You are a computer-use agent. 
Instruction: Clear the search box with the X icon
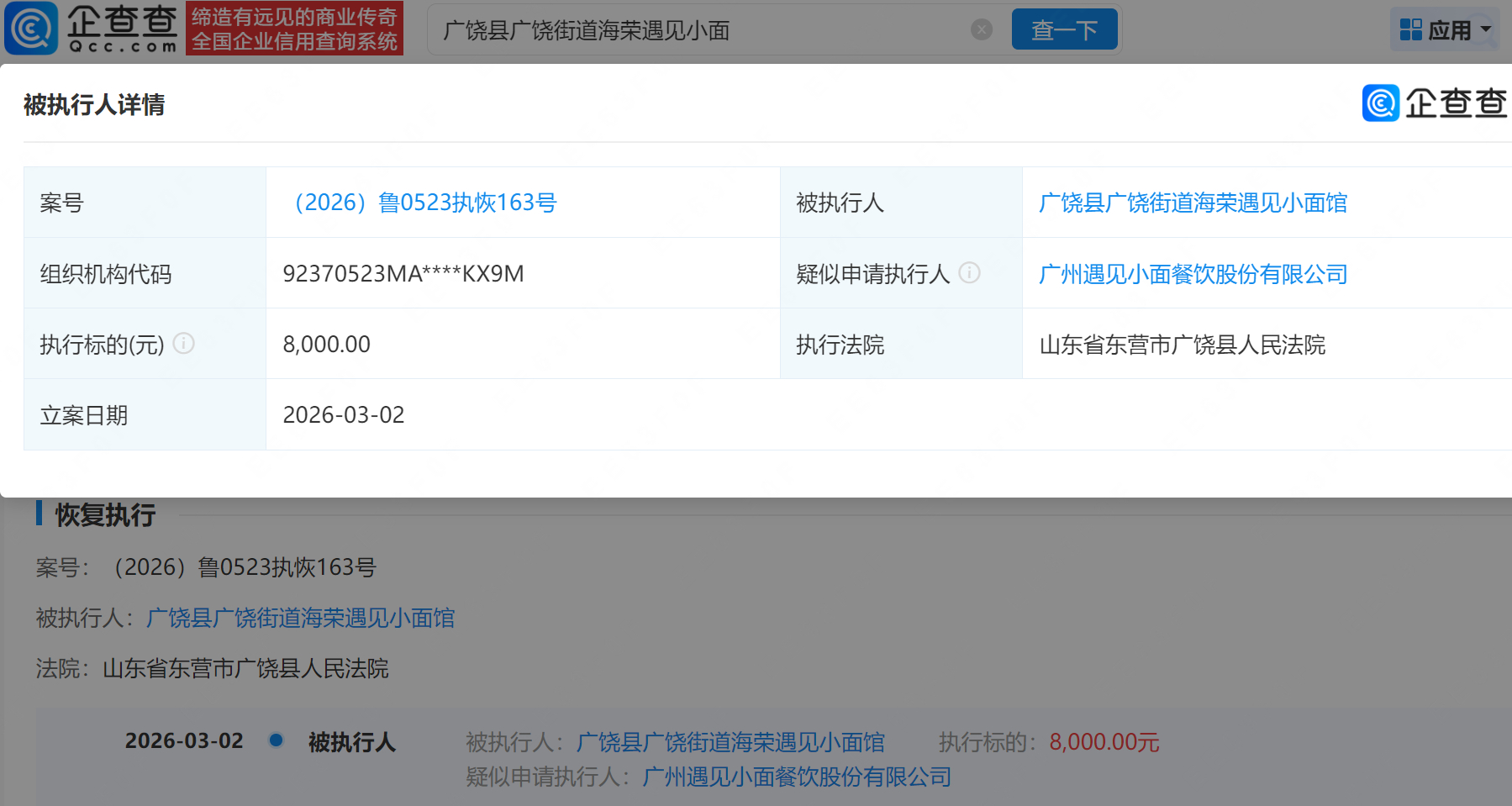coord(981,29)
